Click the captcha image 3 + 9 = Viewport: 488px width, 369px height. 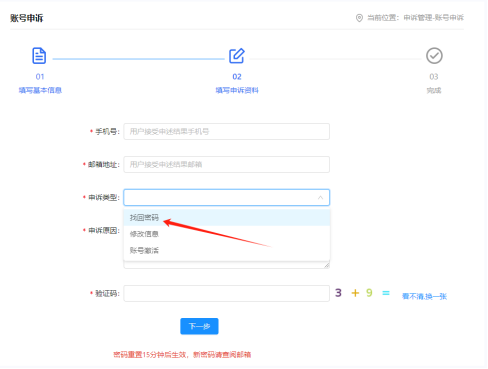pyautogui.click(x=362, y=293)
